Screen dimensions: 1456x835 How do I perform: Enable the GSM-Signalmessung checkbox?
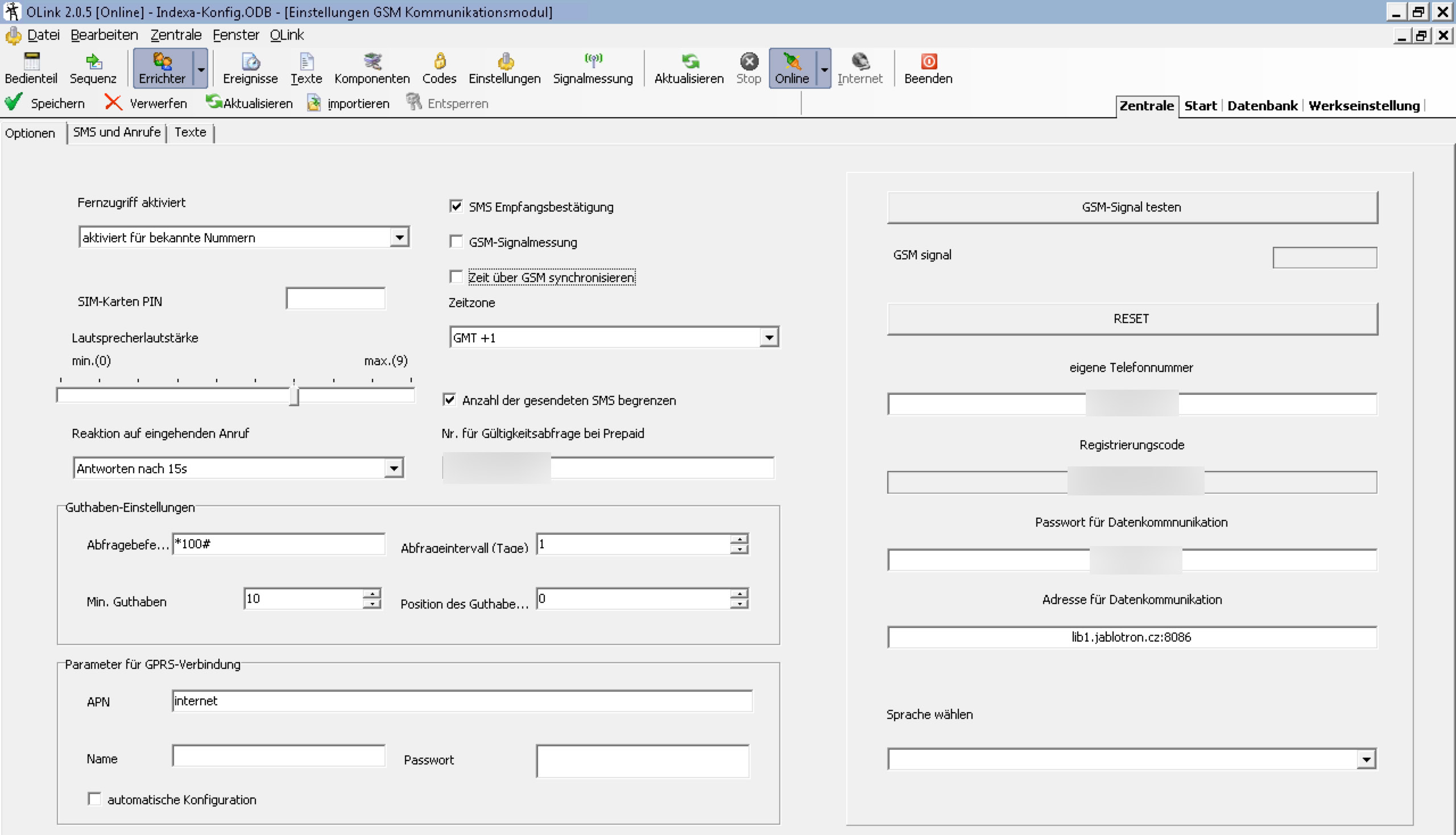[x=456, y=241]
